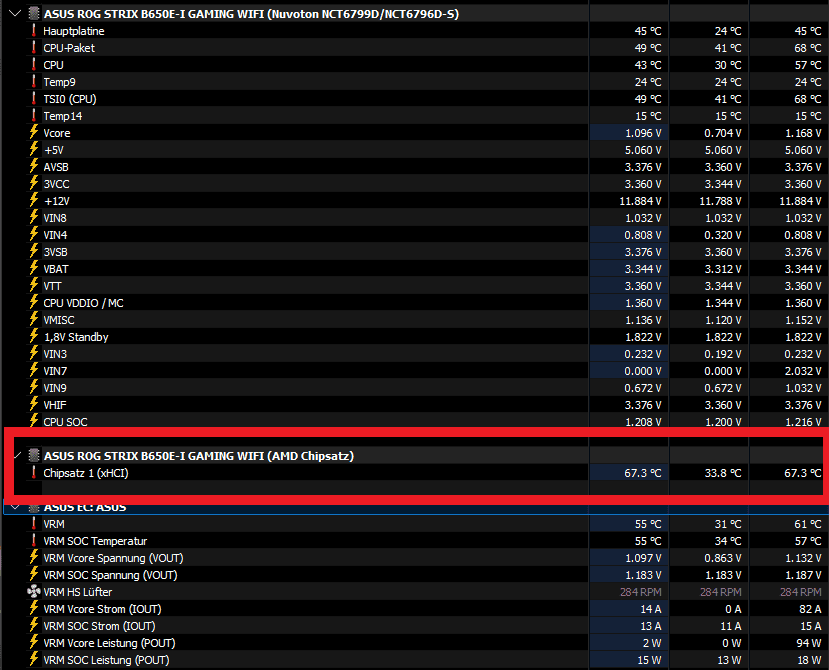829x670 pixels.
Task: Click the VBAT minimum value 3.312 V
Action: [x=723, y=269]
